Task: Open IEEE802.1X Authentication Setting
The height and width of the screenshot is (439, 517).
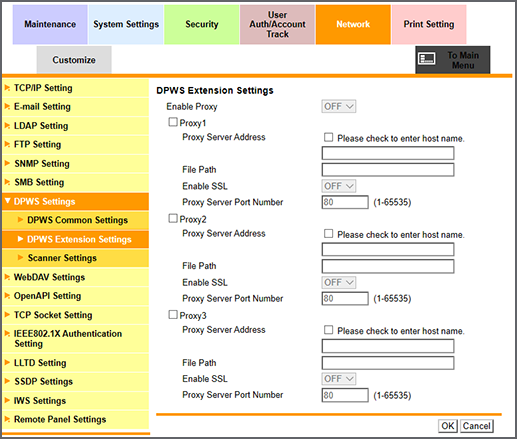Action: point(75,338)
